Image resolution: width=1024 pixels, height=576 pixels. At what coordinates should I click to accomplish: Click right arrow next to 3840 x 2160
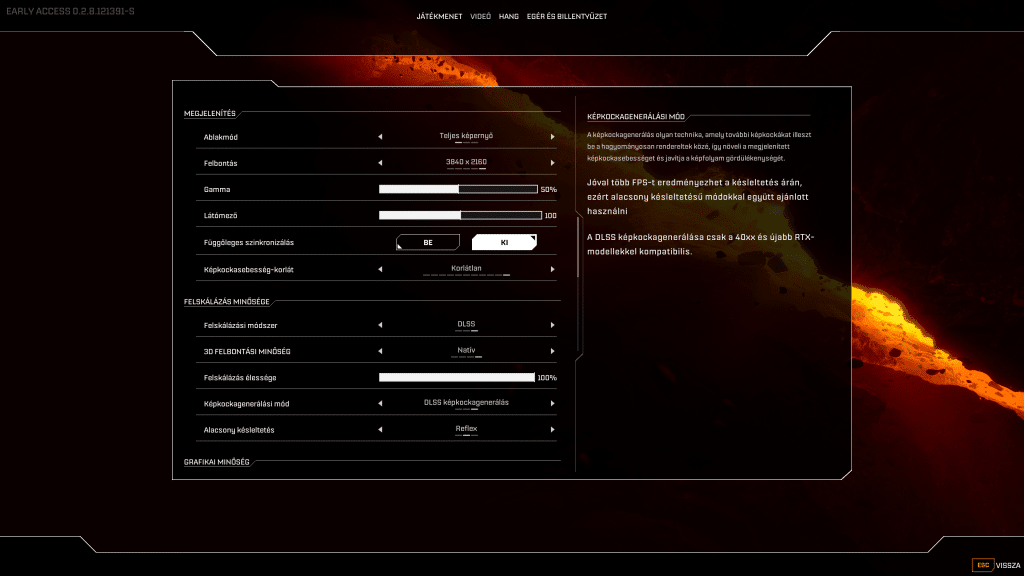(552, 163)
